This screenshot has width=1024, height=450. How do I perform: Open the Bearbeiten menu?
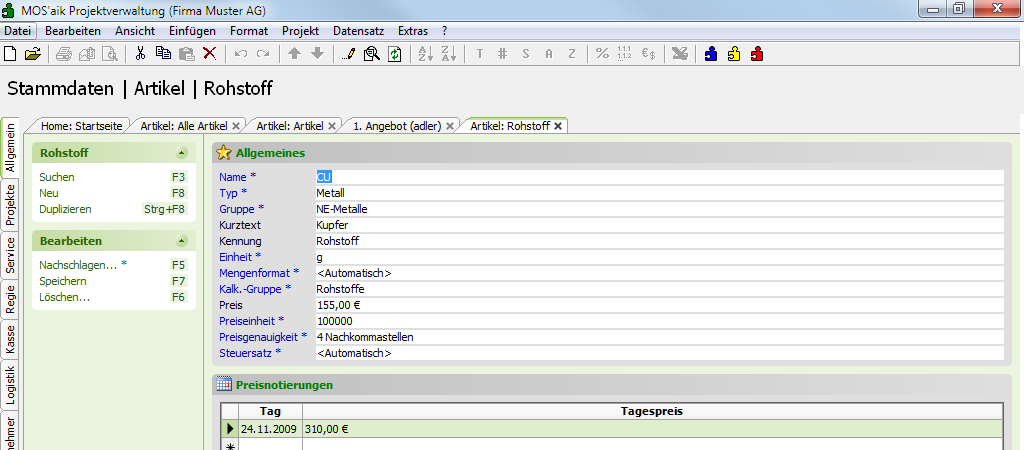pyautogui.click(x=72, y=31)
